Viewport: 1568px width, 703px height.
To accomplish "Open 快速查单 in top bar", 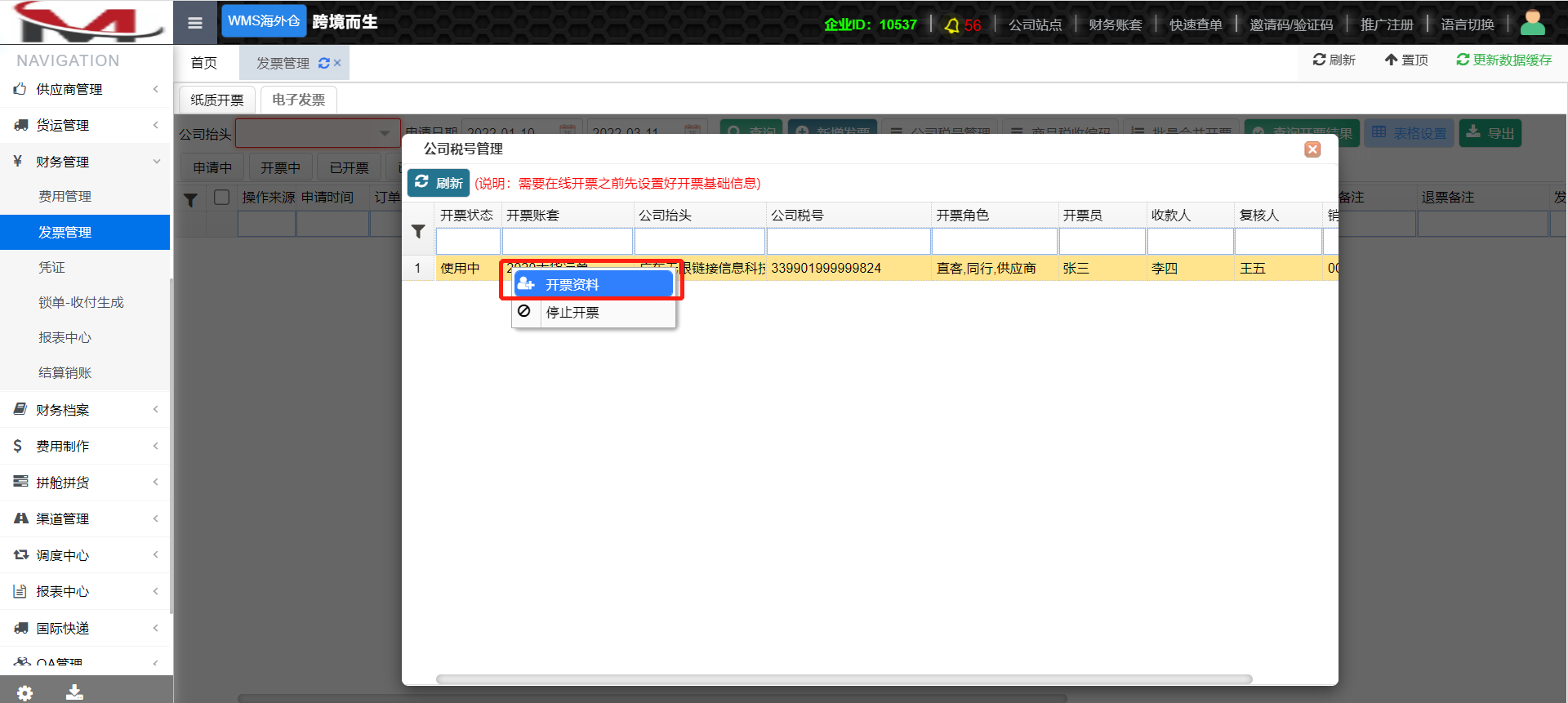I will click(x=1196, y=24).
